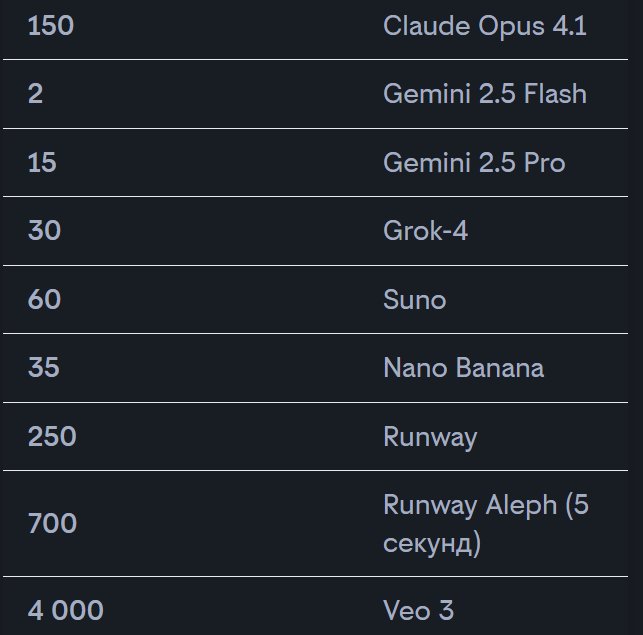Click the Runway label in the 250 row
This screenshot has width=643, height=635.
click(430, 437)
